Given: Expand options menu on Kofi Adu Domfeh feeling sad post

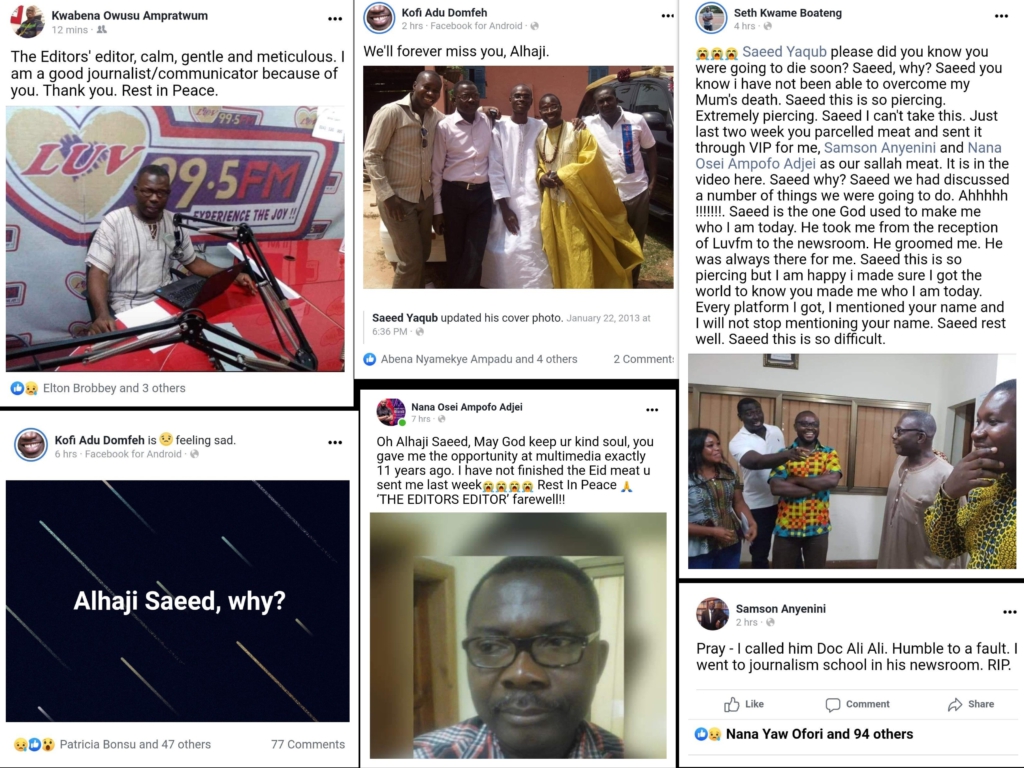Looking at the screenshot, I should (335, 442).
